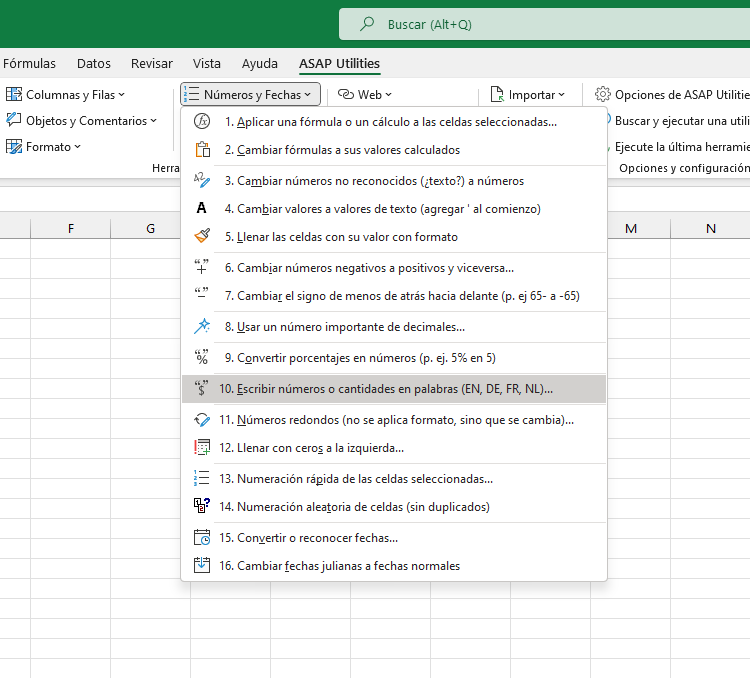Choose Aplicar una fórmula o un cálculo
Screen dimensions: 750x678
(x=394, y=122)
